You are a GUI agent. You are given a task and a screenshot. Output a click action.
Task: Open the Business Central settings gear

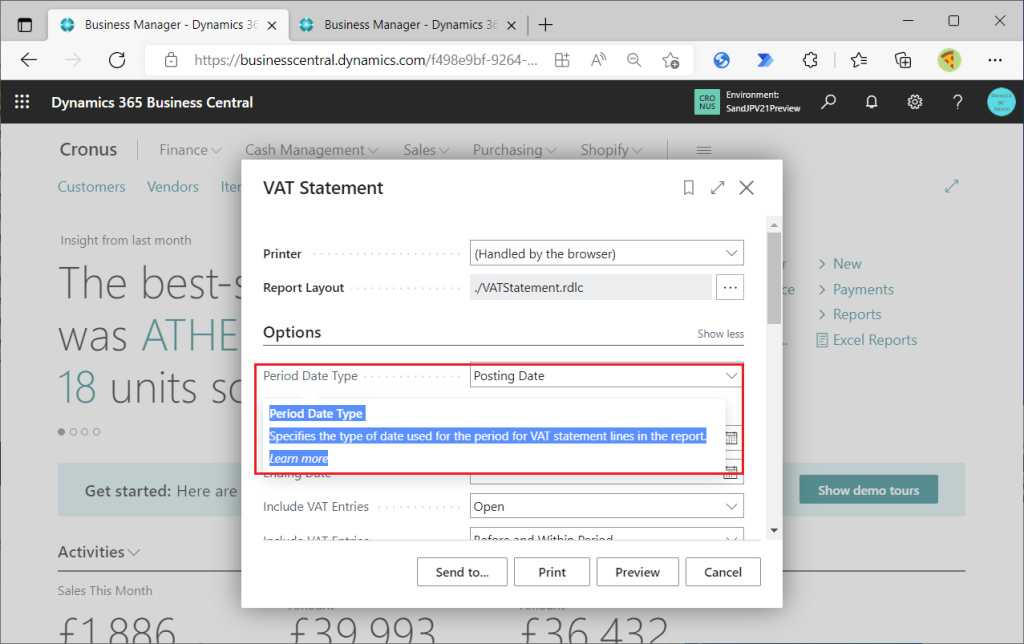click(x=914, y=102)
